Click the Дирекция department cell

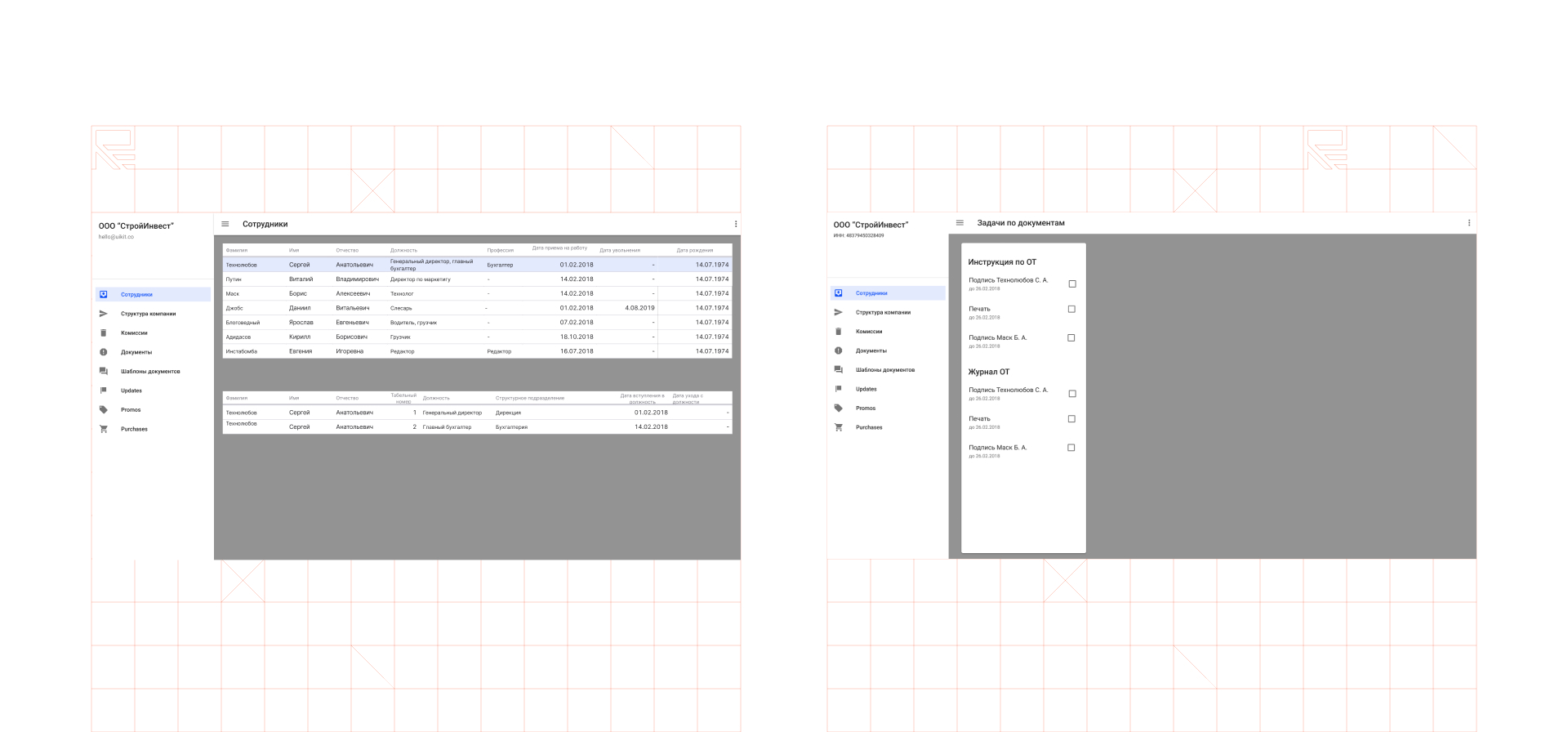(508, 413)
